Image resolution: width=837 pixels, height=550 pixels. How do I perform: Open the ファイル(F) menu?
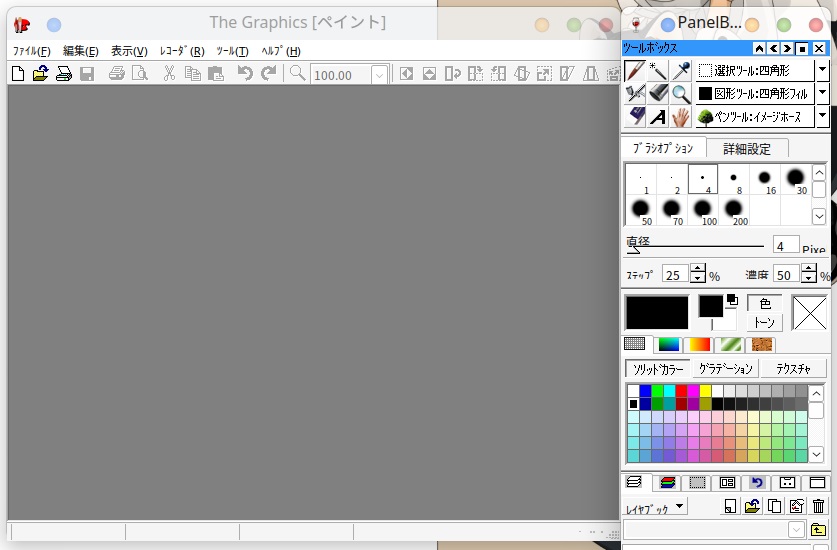click(x=31, y=51)
